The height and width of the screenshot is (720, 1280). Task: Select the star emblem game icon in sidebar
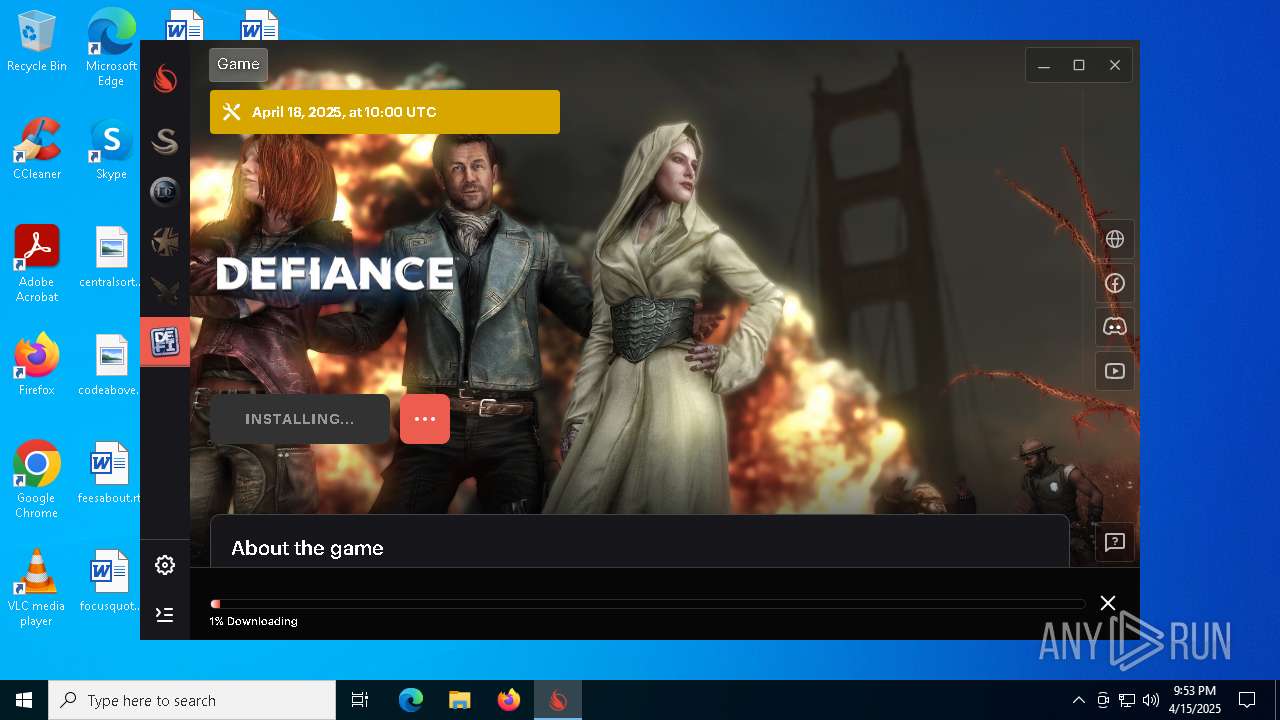[x=165, y=241]
